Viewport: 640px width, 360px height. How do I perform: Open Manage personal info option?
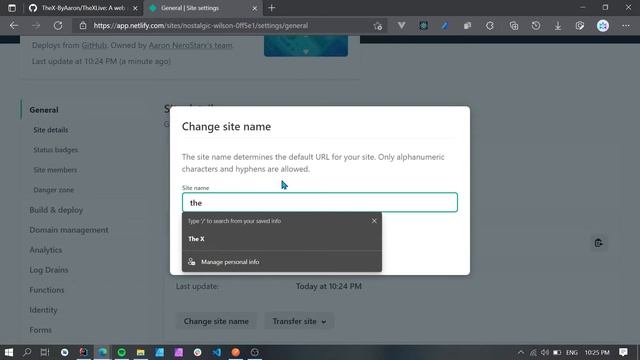tap(282, 262)
